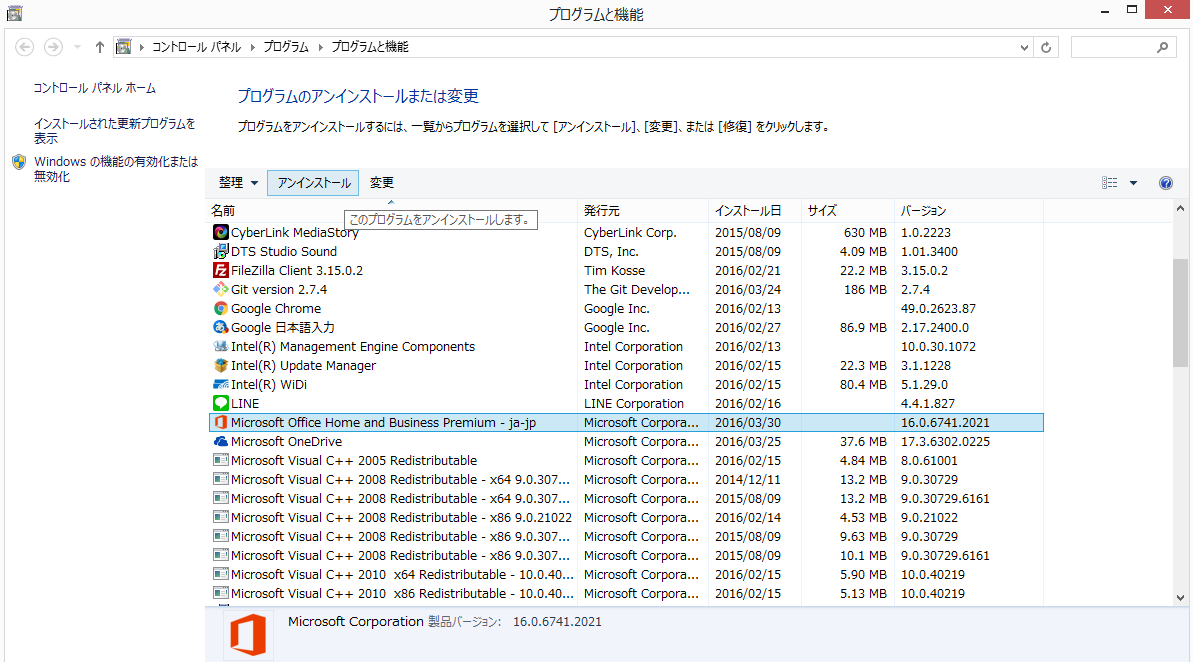Click the search magnifier icon
Viewport: 1193px width, 662px height.
(x=1163, y=47)
